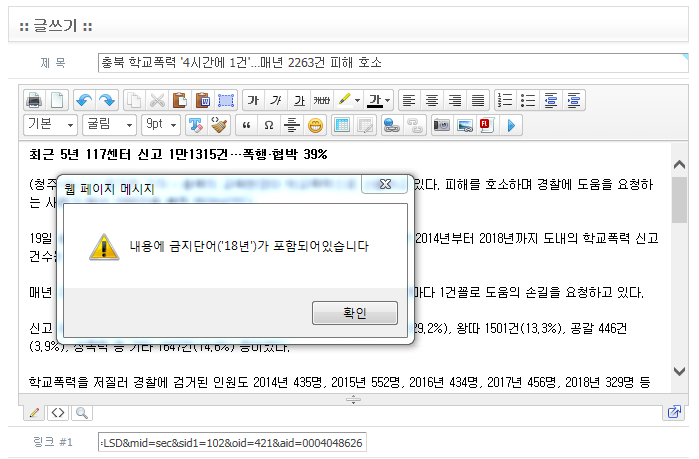Open the 기본 paragraph style dropdown
This screenshot has width=699, height=459.
click(50, 125)
